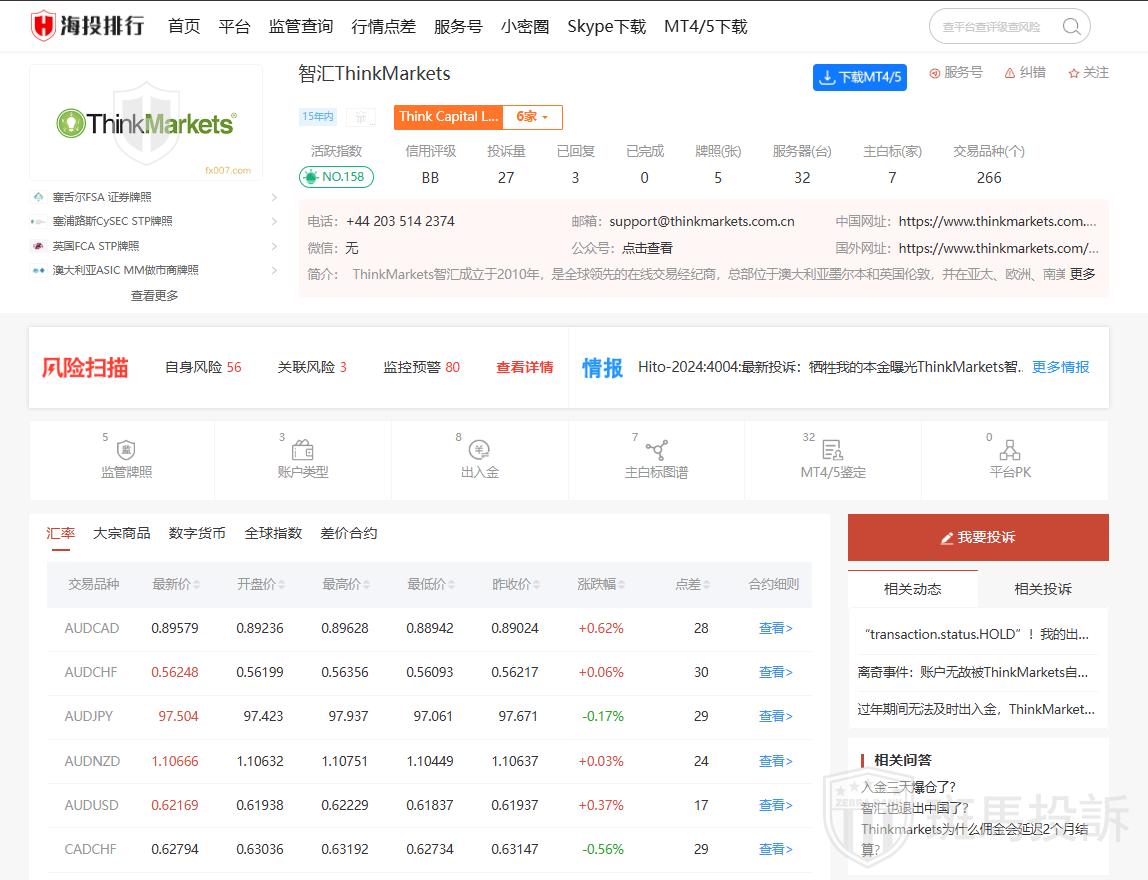Screen dimensions: 1148x880
Task: Expand 查看更多 under the license list
Action: [154, 296]
